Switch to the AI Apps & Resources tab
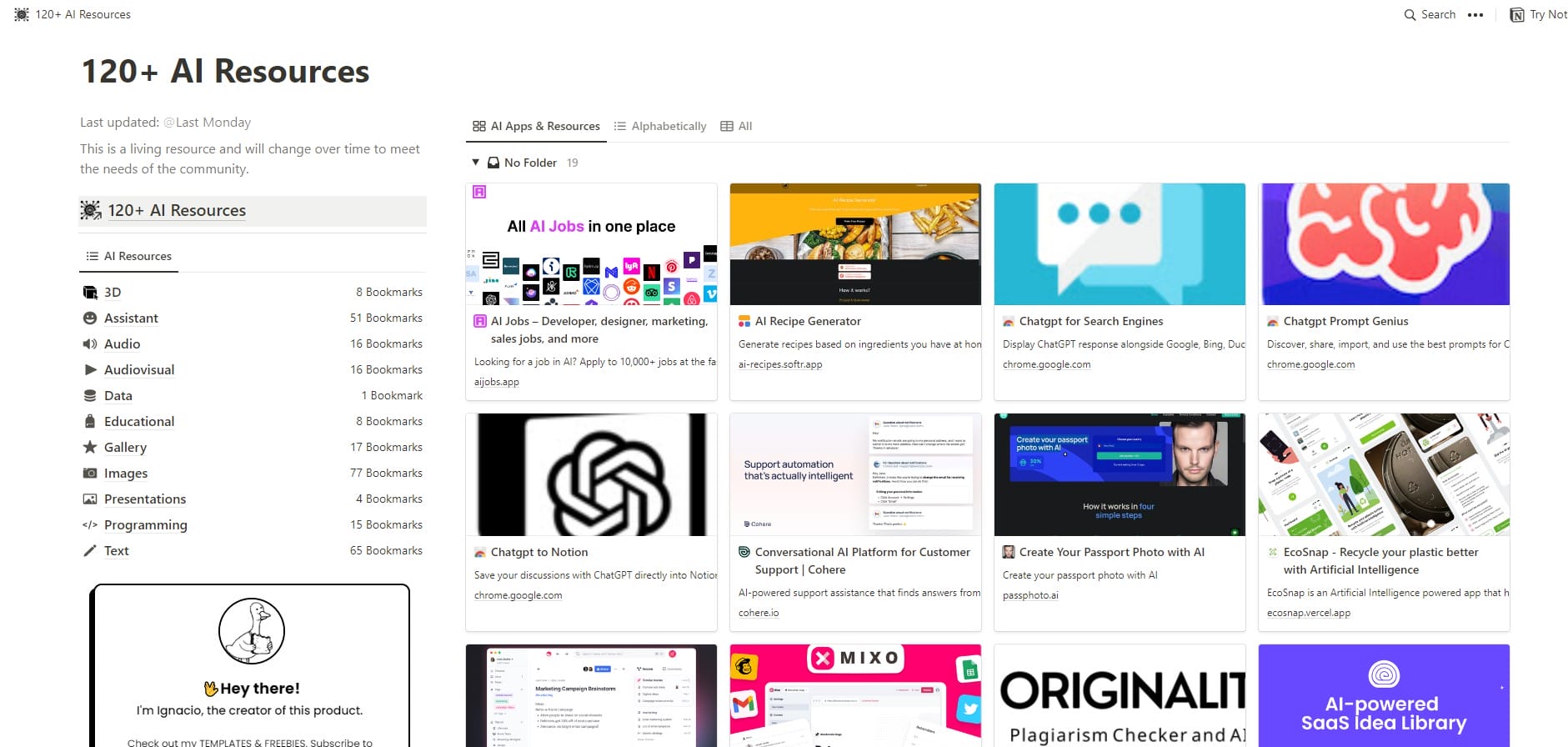This screenshot has height=747, width=1568. point(536,127)
